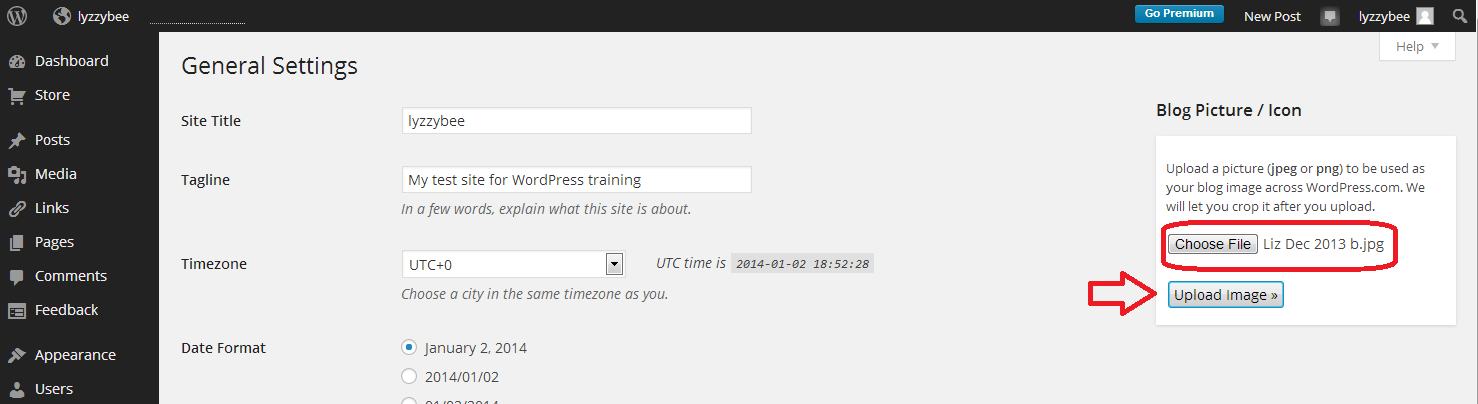Viewport: 1478px width, 404px height.
Task: Open the Dashboard gauge icon
Action: (x=17, y=61)
